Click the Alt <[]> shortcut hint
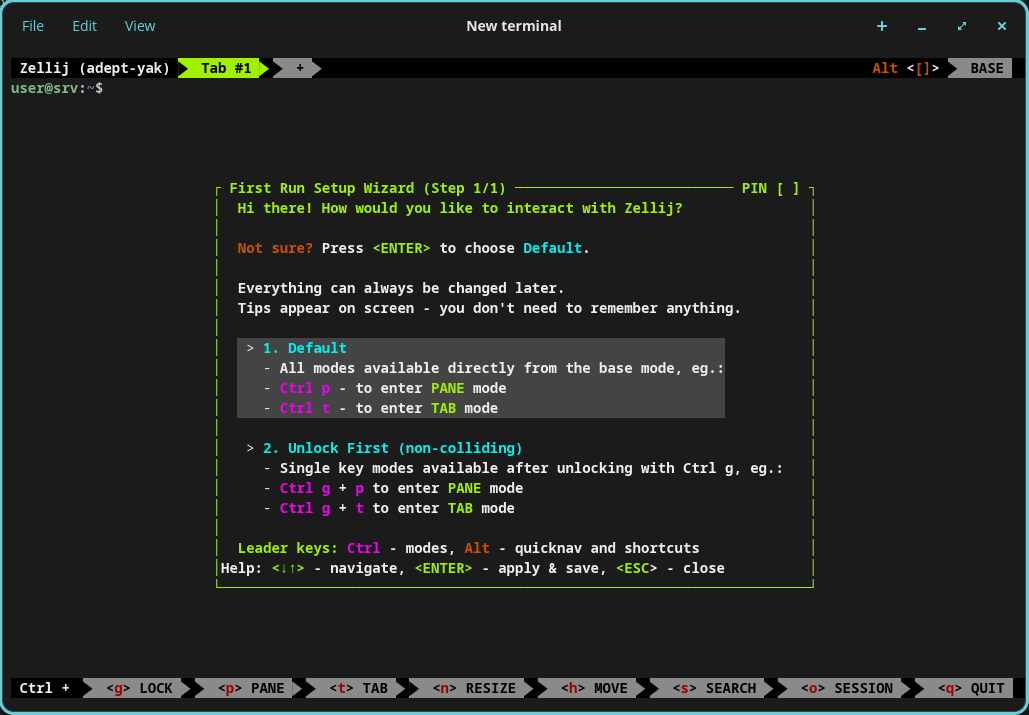The width and height of the screenshot is (1029, 715). pos(906,68)
